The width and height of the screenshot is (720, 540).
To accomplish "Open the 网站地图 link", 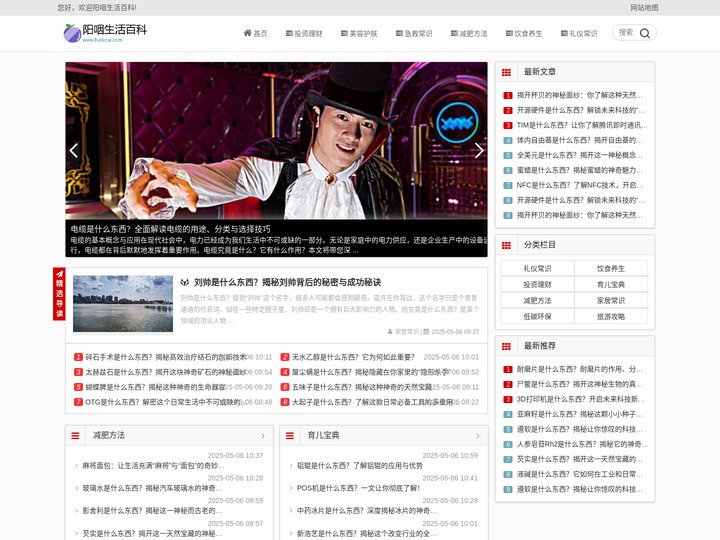I will 644,7.
